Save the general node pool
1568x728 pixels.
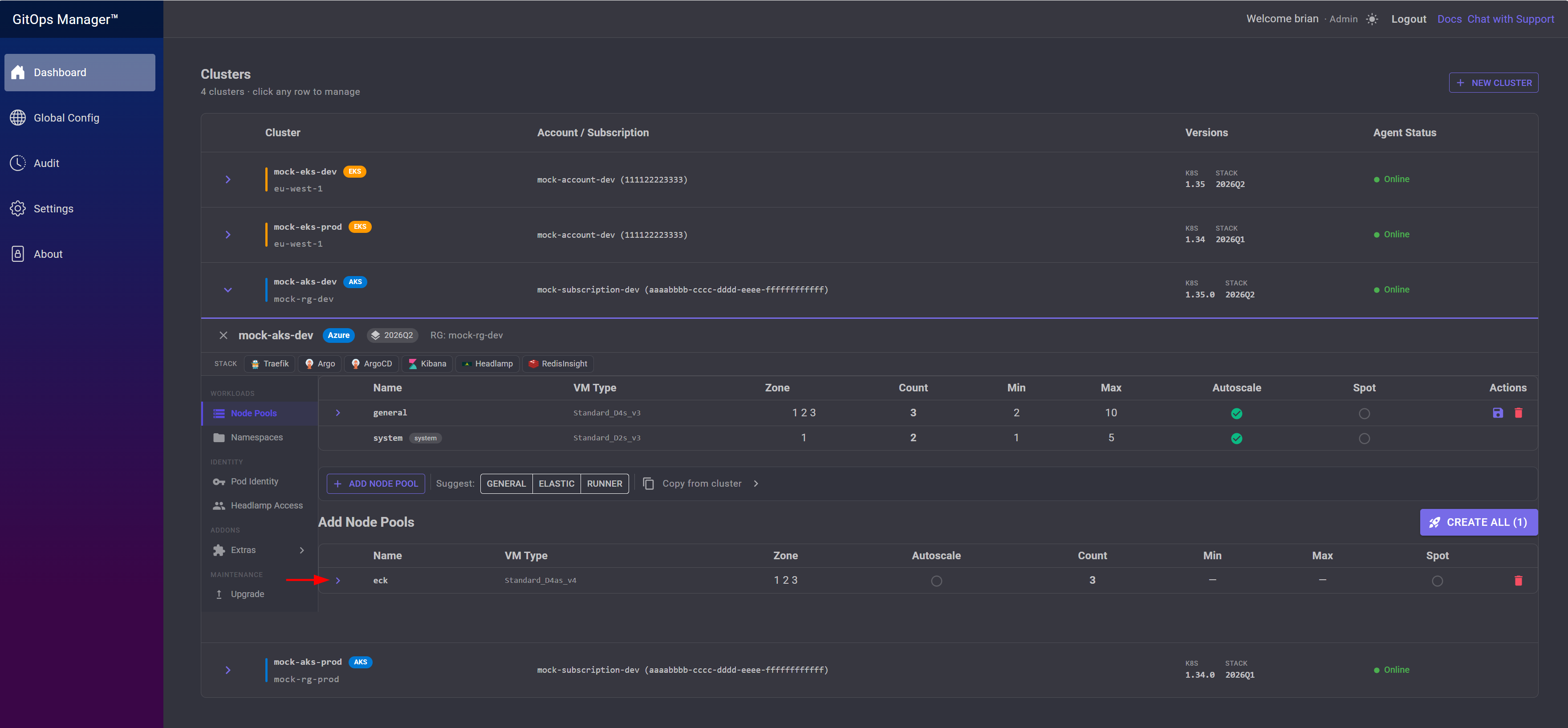(1498, 413)
